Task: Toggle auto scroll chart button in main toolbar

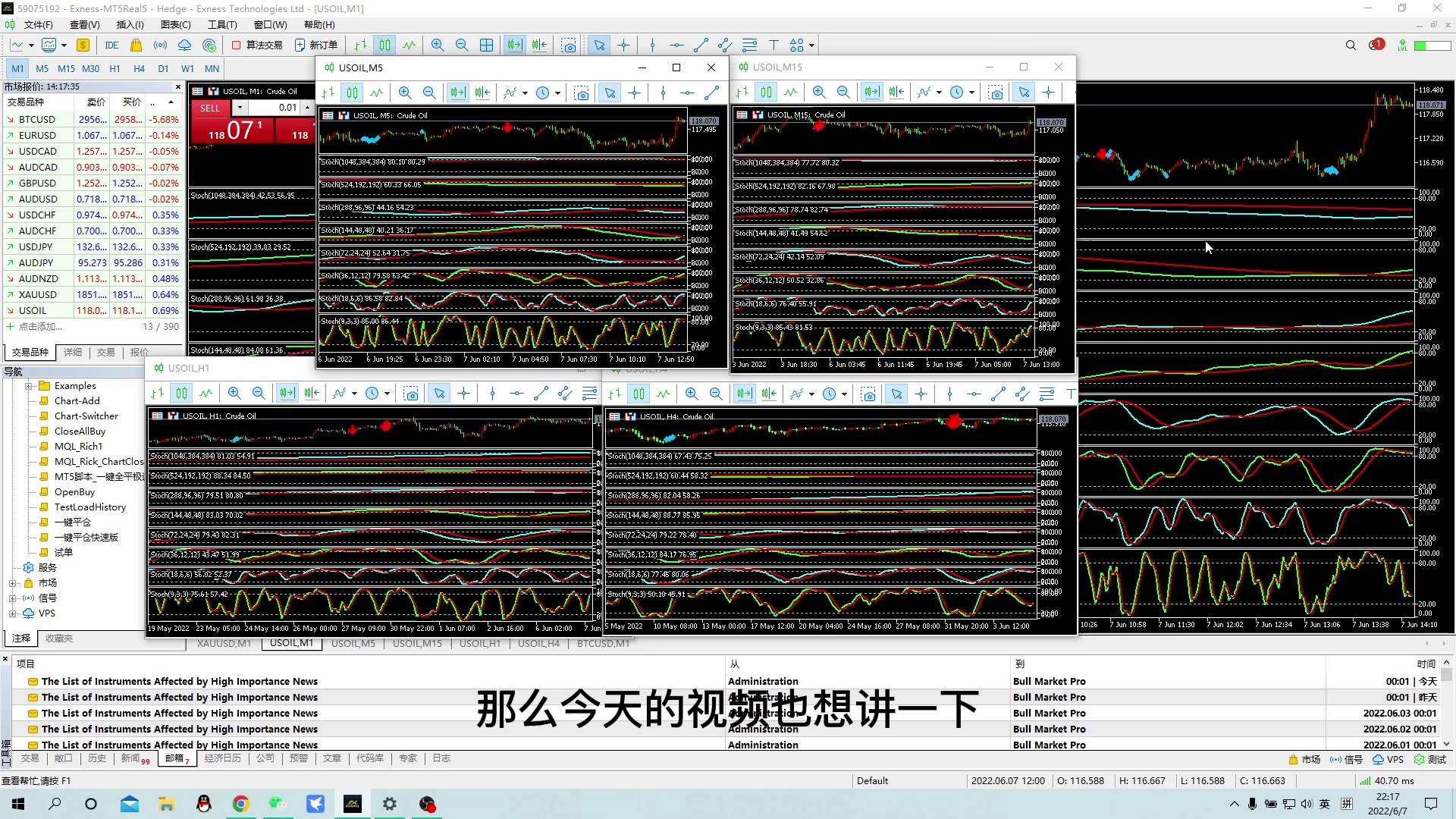Action: click(515, 45)
